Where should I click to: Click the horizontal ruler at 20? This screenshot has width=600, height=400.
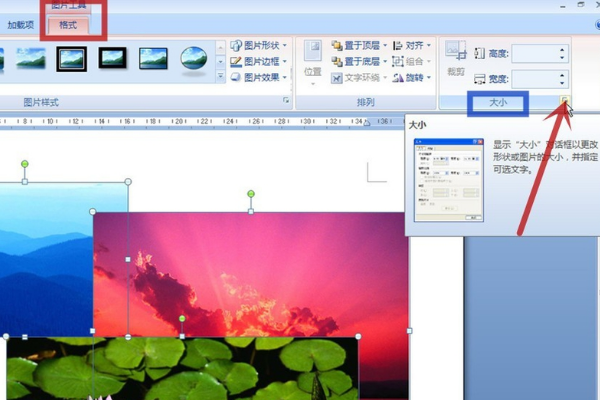pyautogui.click(x=177, y=121)
